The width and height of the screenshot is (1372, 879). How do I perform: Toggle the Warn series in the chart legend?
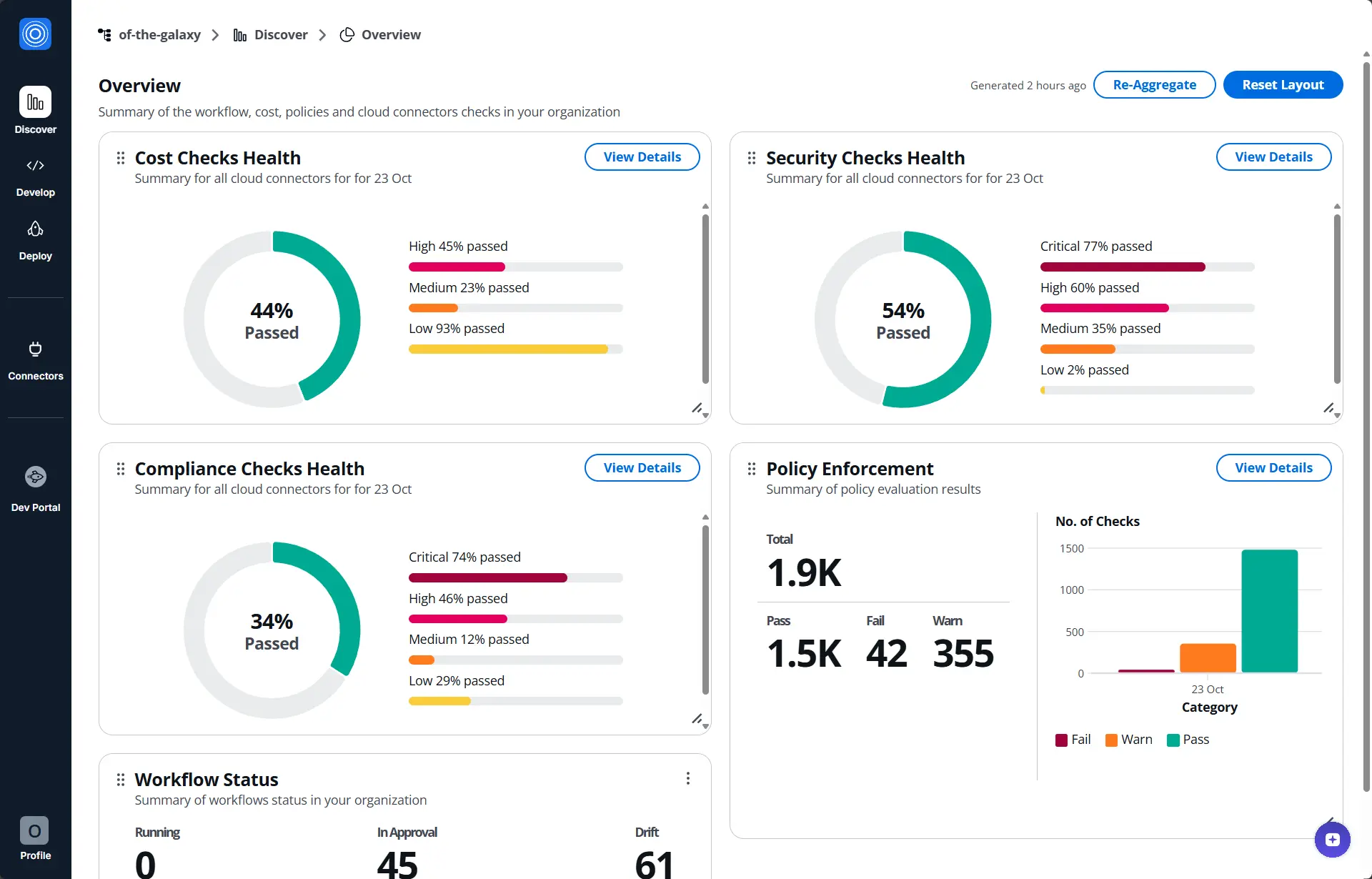point(1128,740)
